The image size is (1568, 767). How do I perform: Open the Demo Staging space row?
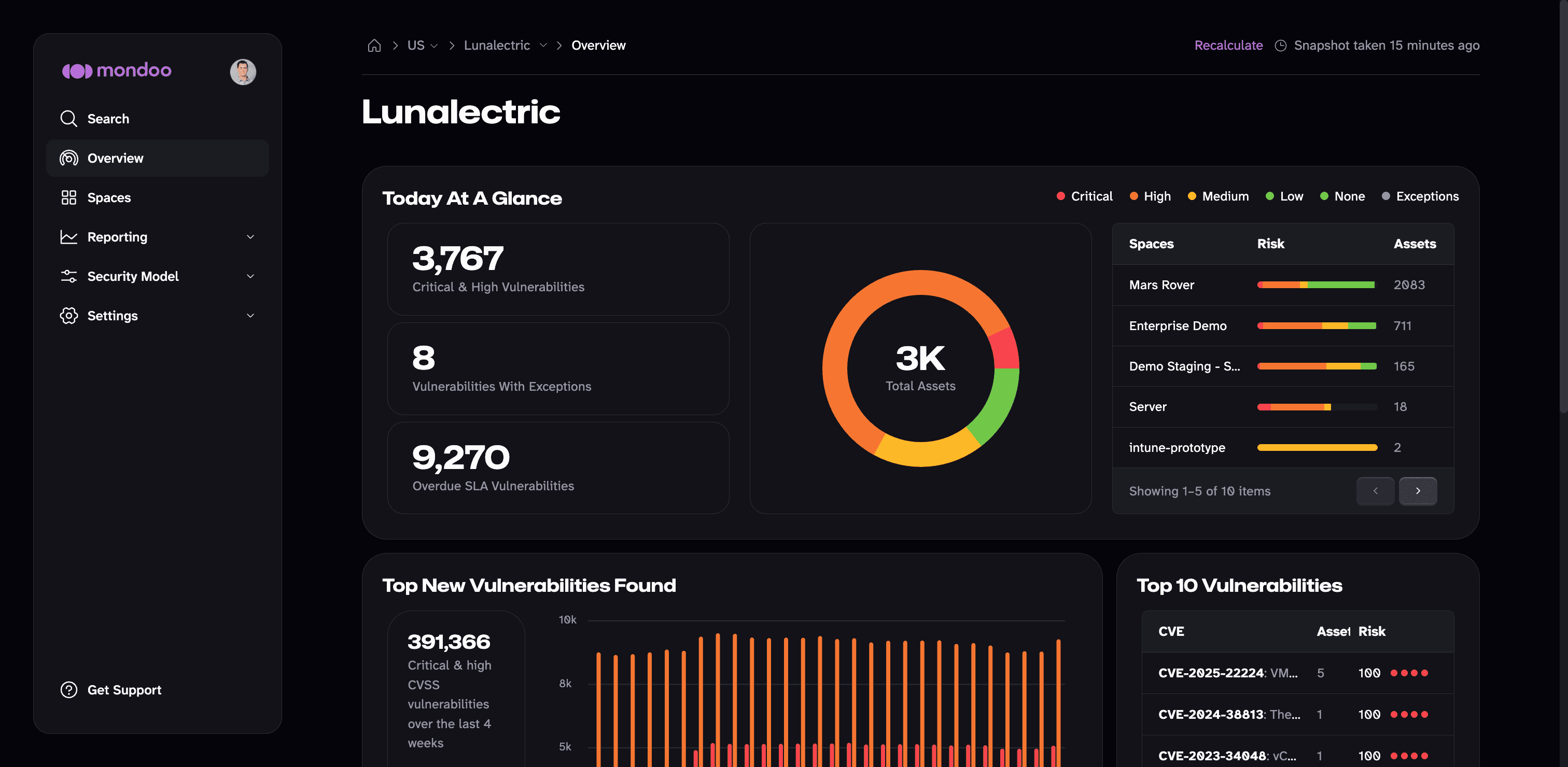click(x=1283, y=366)
